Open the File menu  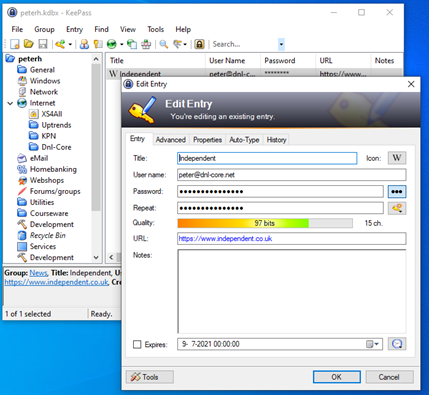point(17,29)
